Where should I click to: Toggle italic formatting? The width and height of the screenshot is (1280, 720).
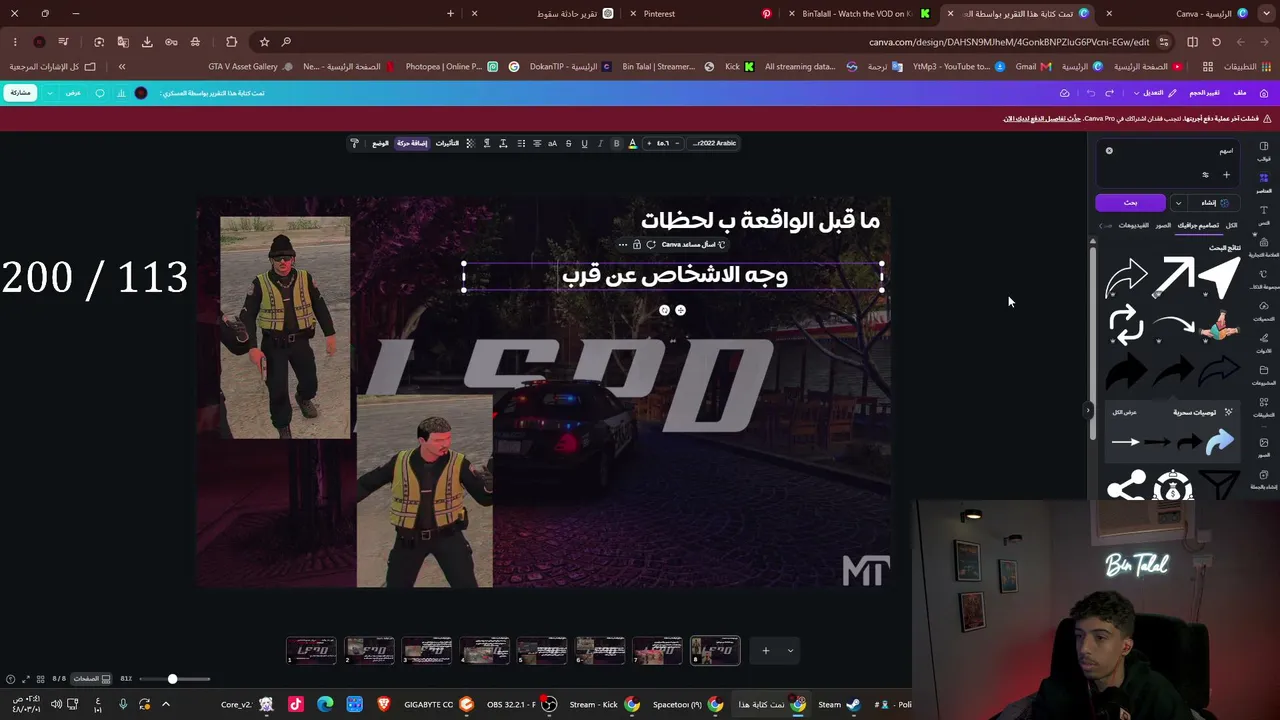point(600,143)
